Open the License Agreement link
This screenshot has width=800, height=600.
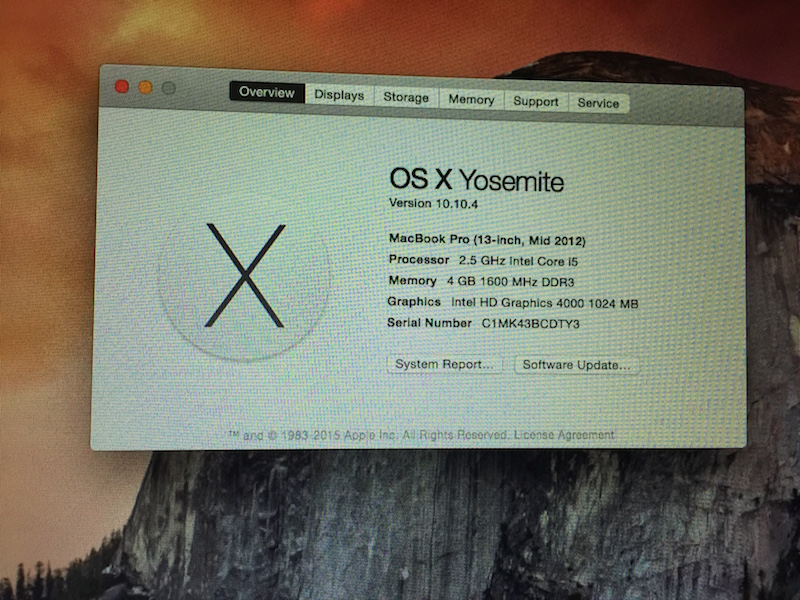click(564, 435)
